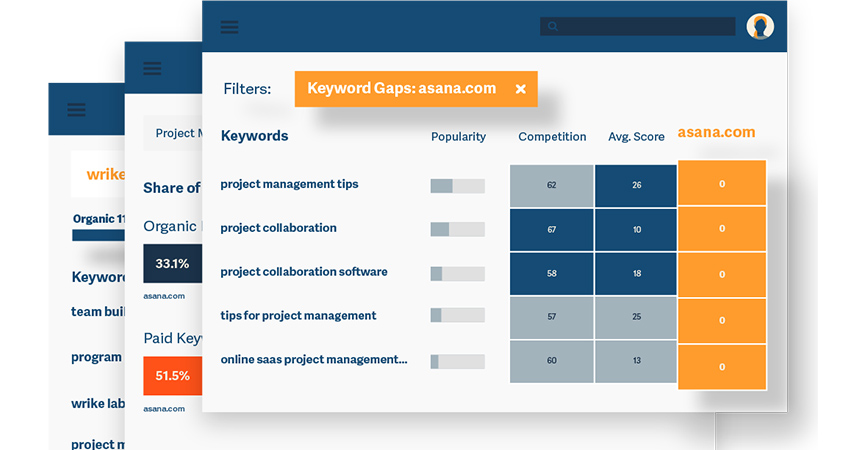The height and width of the screenshot is (450, 850).
Task: Click competition cell showing 62
Action: [552, 185]
